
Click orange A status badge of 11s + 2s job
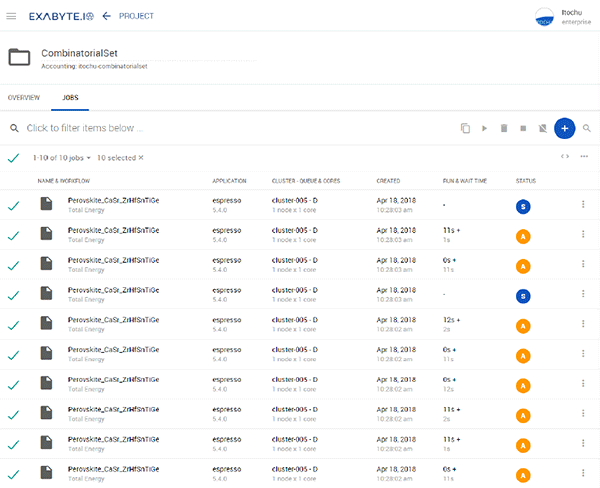click(523, 416)
